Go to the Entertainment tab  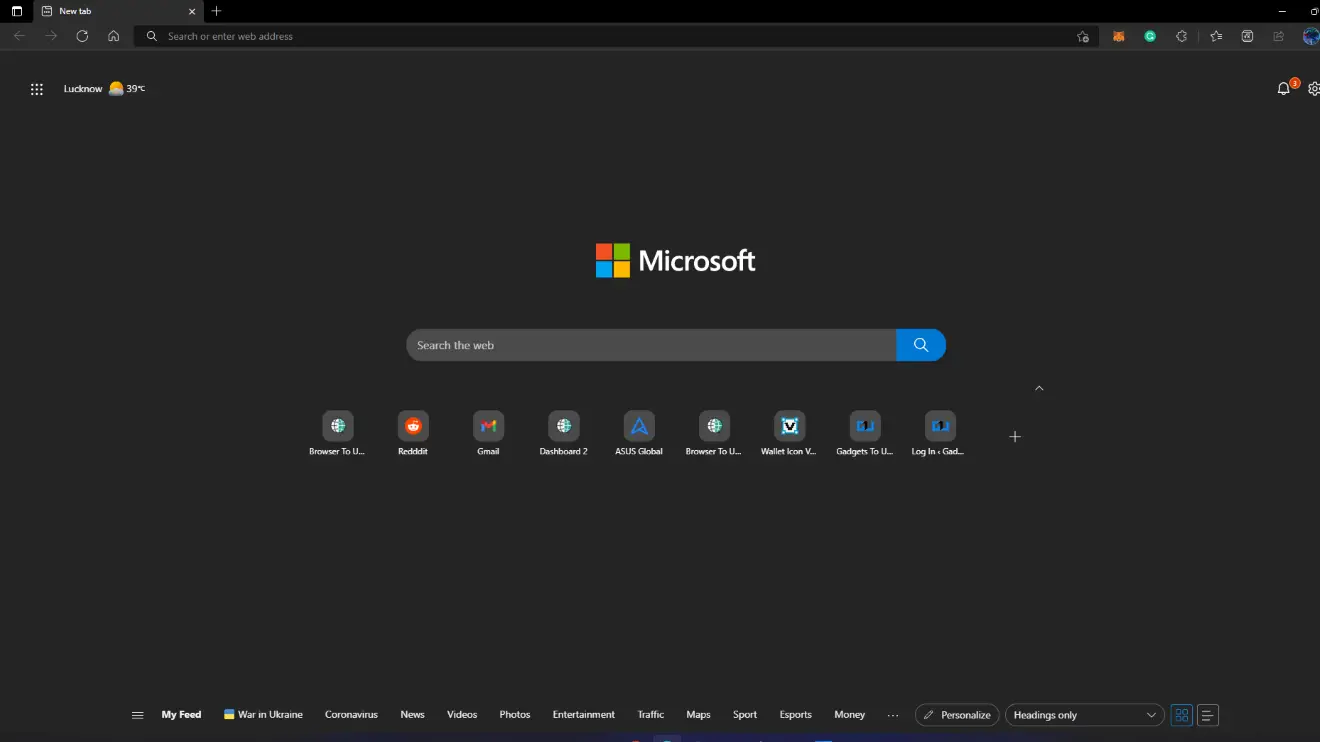pyautogui.click(x=584, y=715)
